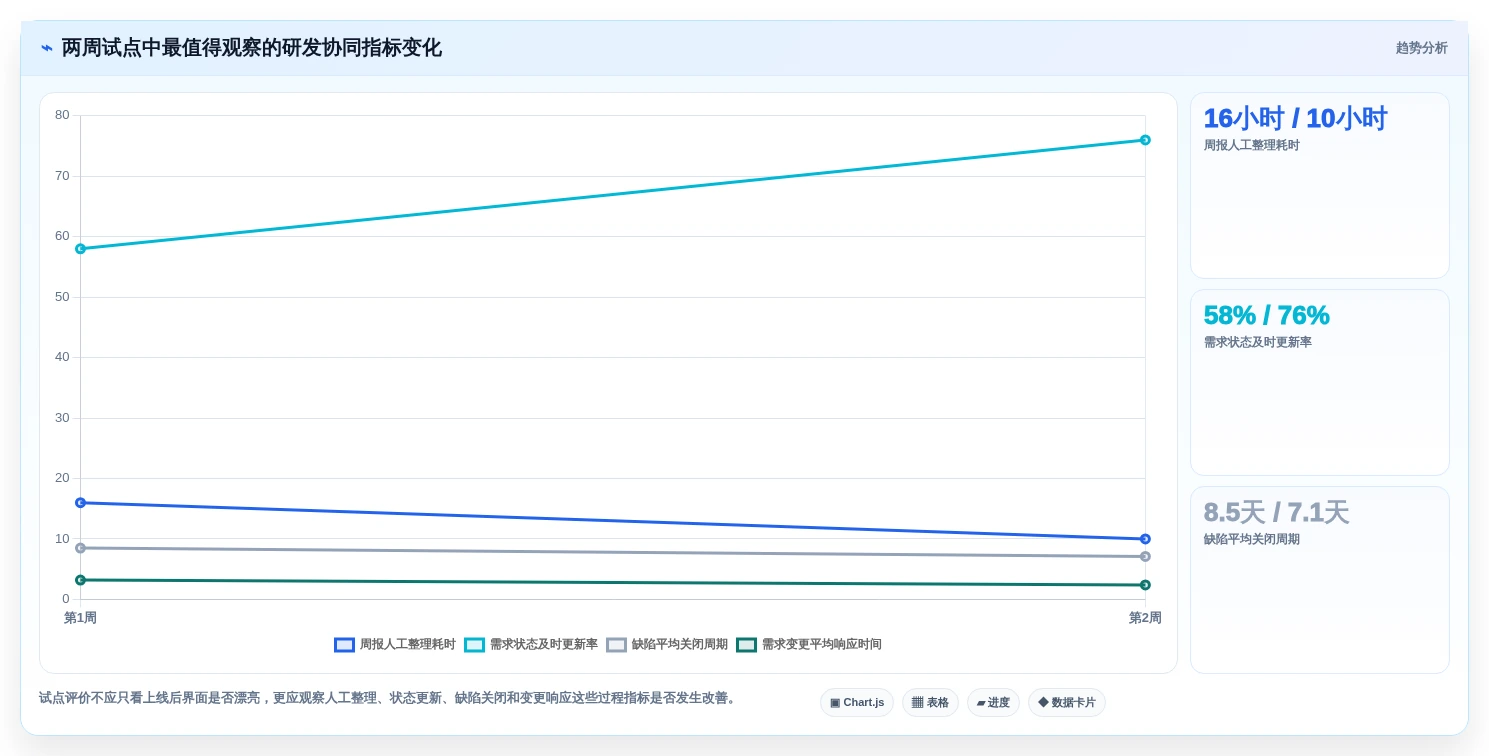This screenshot has height=756, width=1489.
Task: Toggle 周报人工整理耗时 legend swatch
Action: click(x=344, y=645)
